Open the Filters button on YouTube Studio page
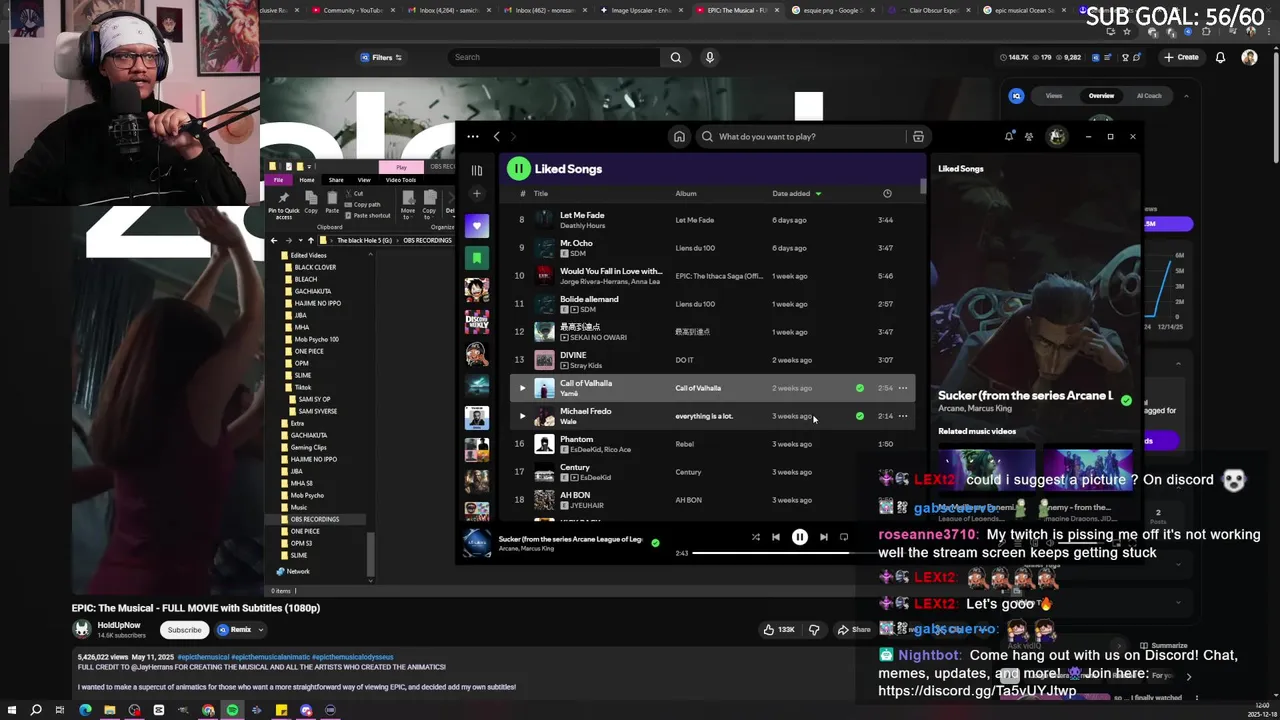This screenshot has width=1280, height=720. tap(381, 58)
